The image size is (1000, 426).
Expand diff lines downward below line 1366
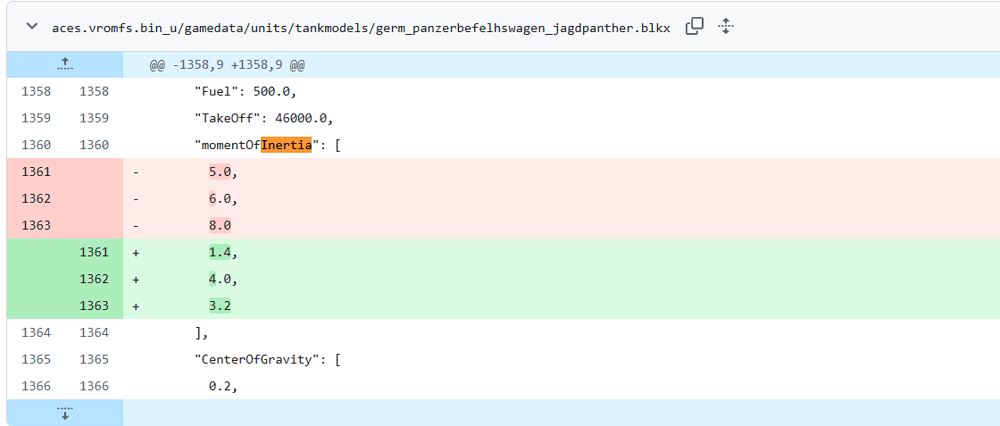65,413
